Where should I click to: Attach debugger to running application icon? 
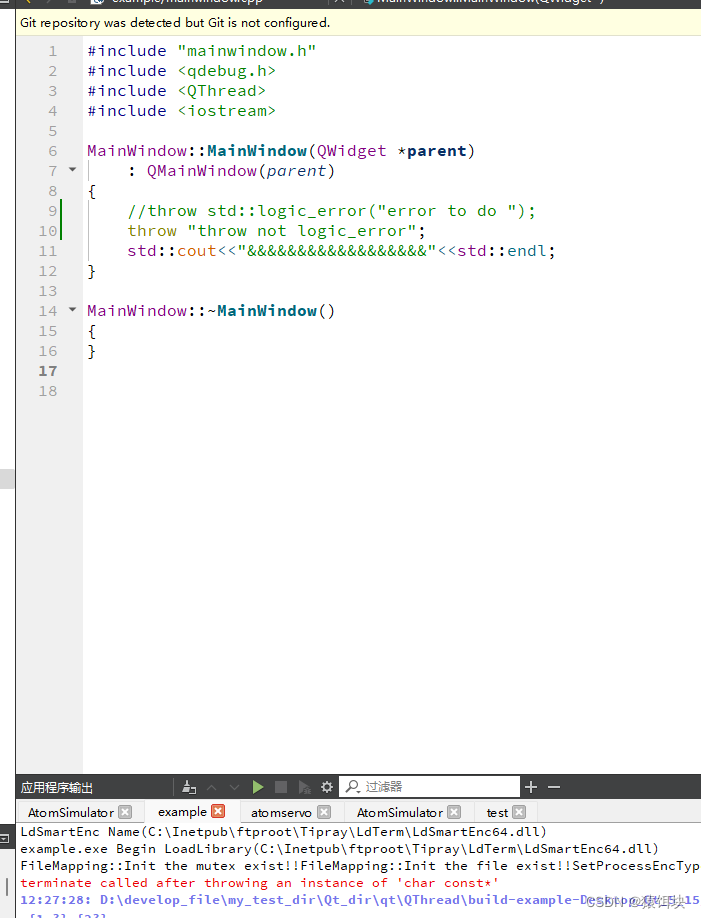point(305,787)
